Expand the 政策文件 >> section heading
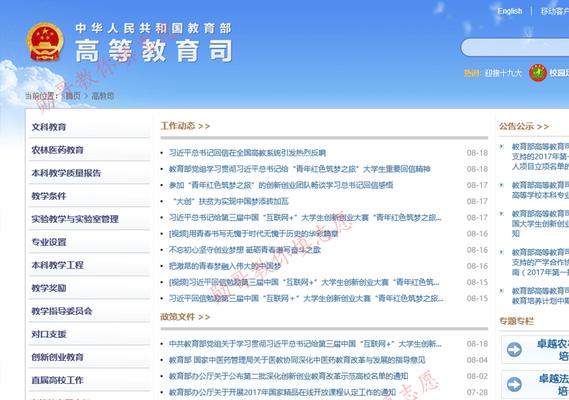This screenshot has width=569, height=400. (185, 317)
